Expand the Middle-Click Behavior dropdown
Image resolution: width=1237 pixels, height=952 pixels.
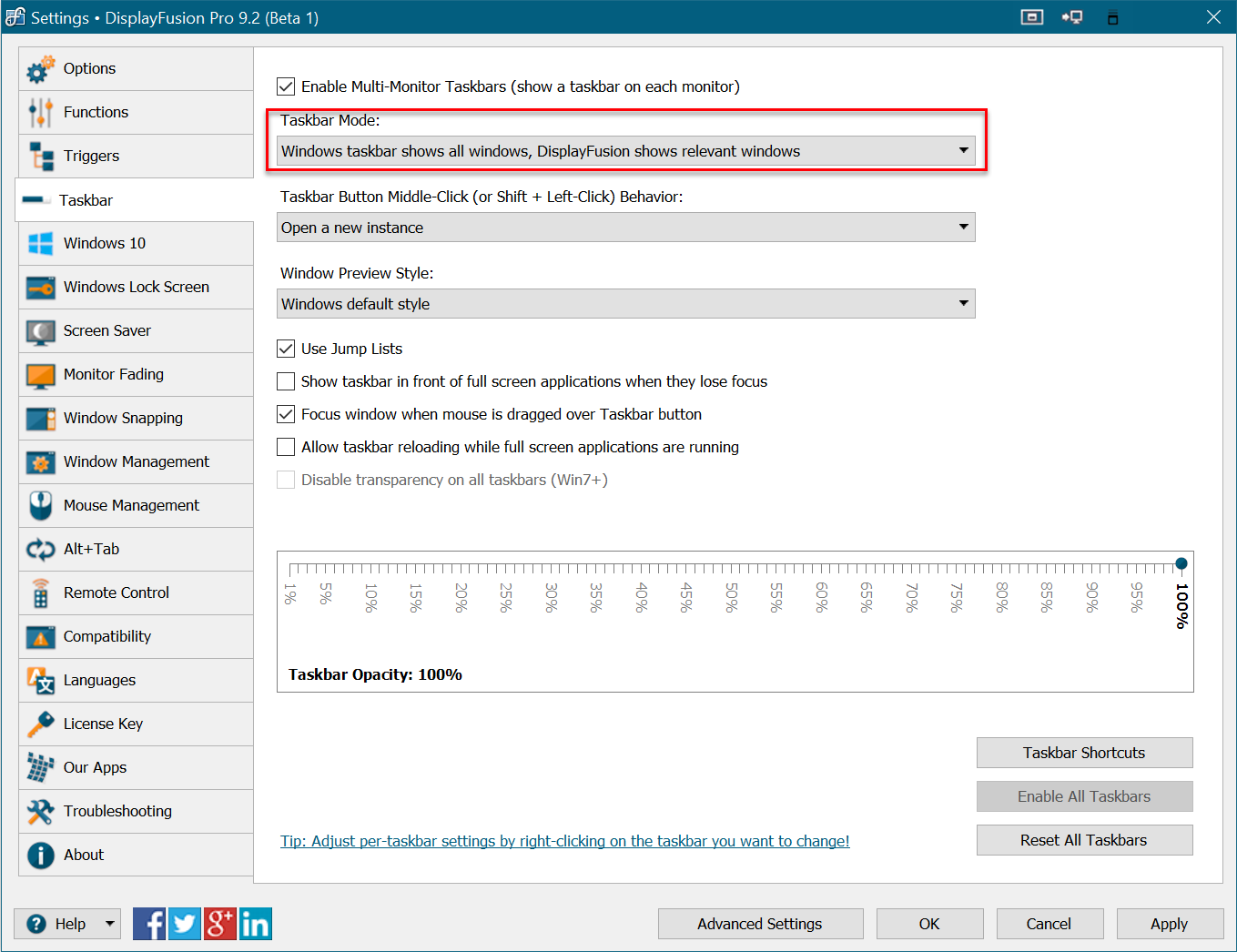pyautogui.click(x=625, y=228)
